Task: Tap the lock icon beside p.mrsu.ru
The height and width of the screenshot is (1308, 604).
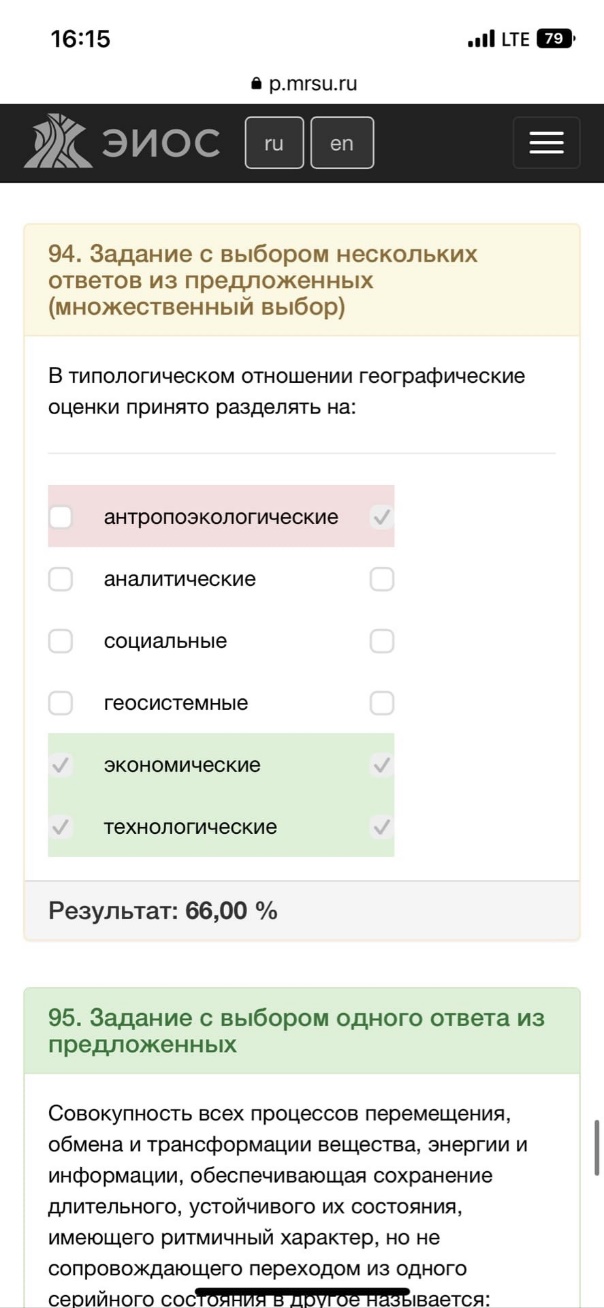Action: [256, 84]
